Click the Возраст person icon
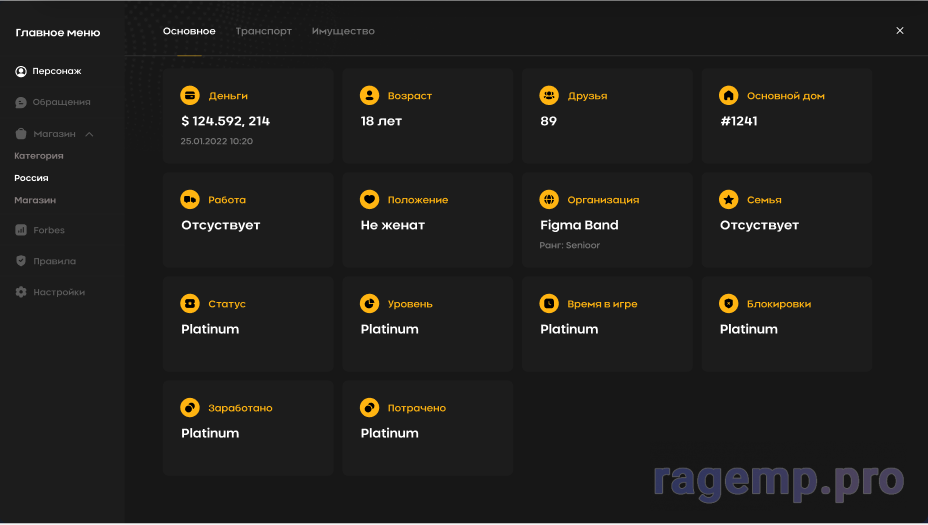This screenshot has width=928, height=525. click(x=369, y=95)
